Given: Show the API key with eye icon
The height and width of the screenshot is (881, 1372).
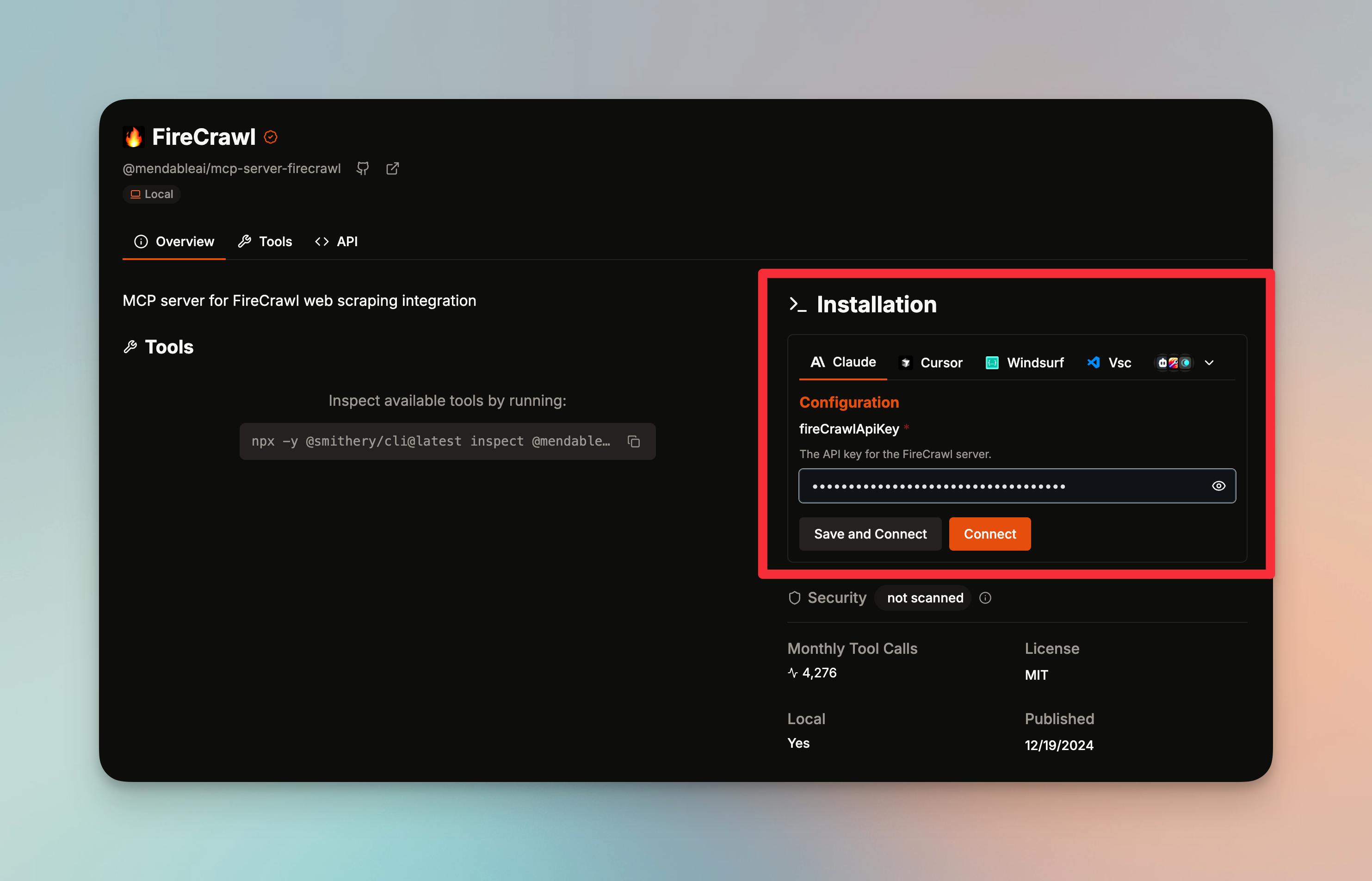Looking at the screenshot, I should (1219, 486).
